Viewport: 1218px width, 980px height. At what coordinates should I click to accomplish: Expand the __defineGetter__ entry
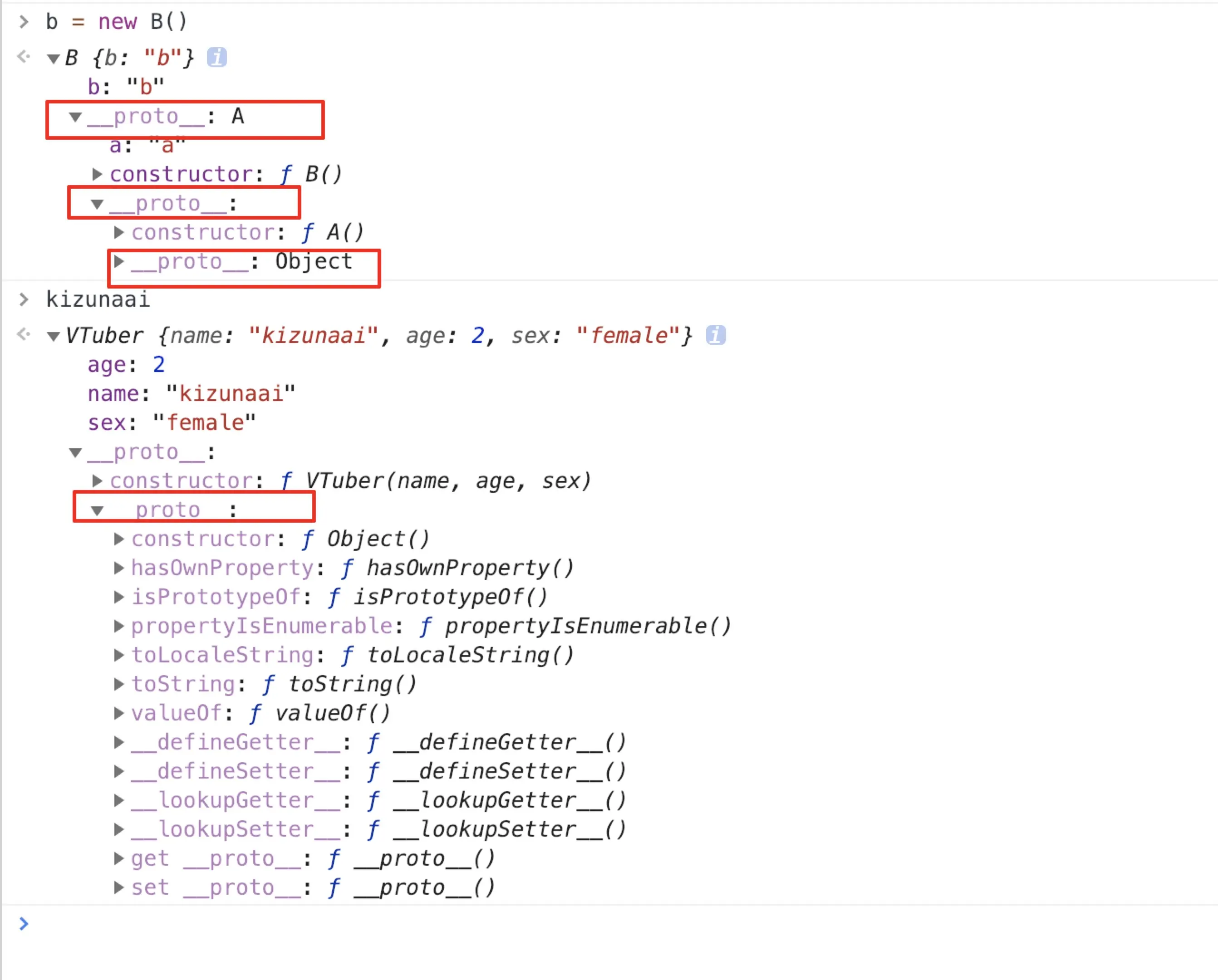point(118,742)
